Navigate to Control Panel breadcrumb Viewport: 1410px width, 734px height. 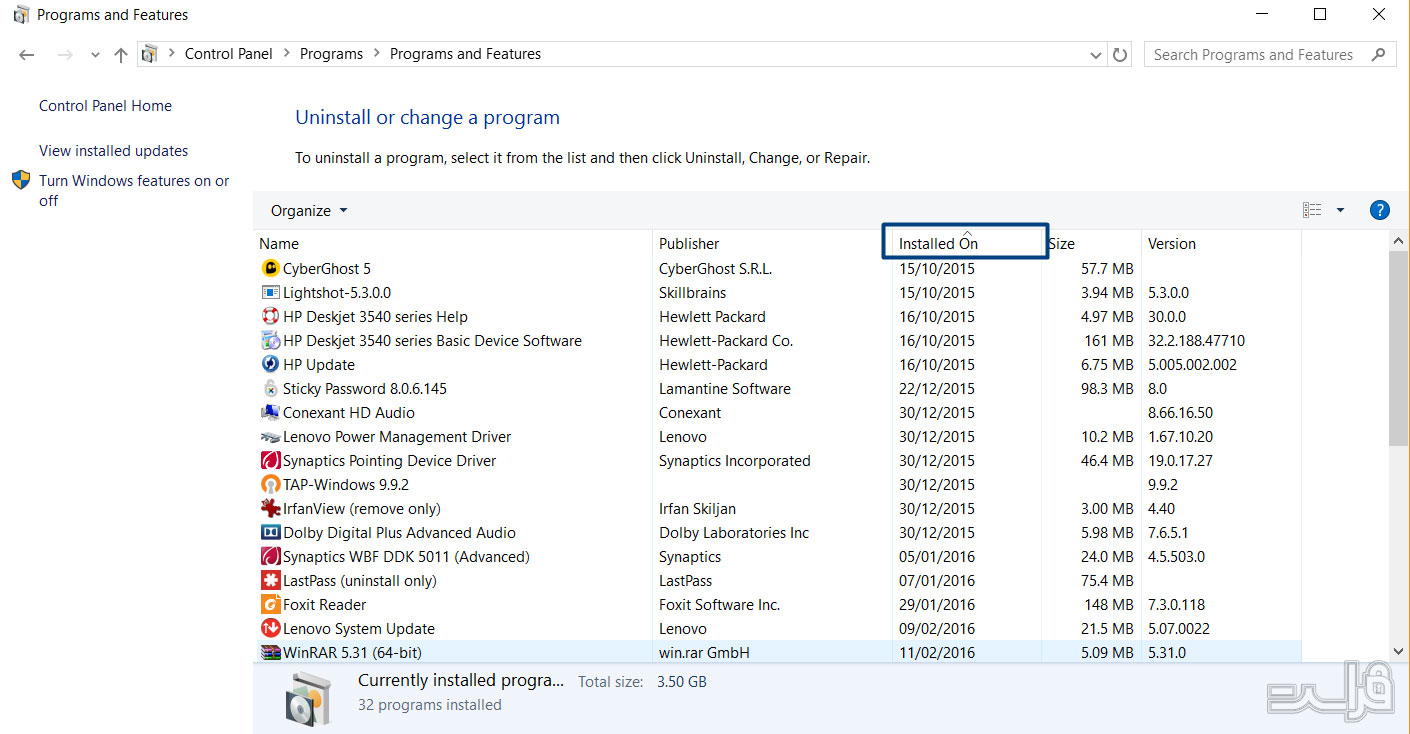click(x=229, y=54)
